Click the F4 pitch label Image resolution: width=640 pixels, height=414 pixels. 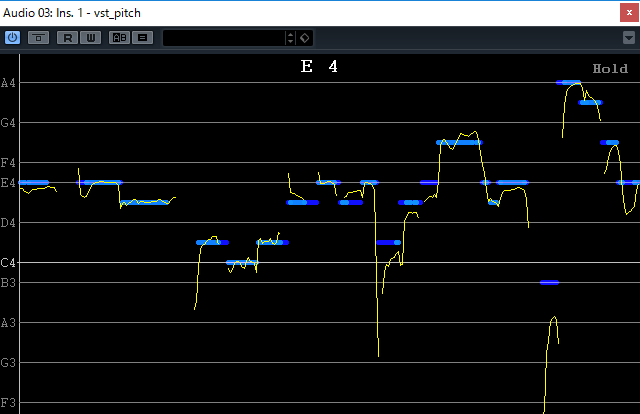point(8,163)
